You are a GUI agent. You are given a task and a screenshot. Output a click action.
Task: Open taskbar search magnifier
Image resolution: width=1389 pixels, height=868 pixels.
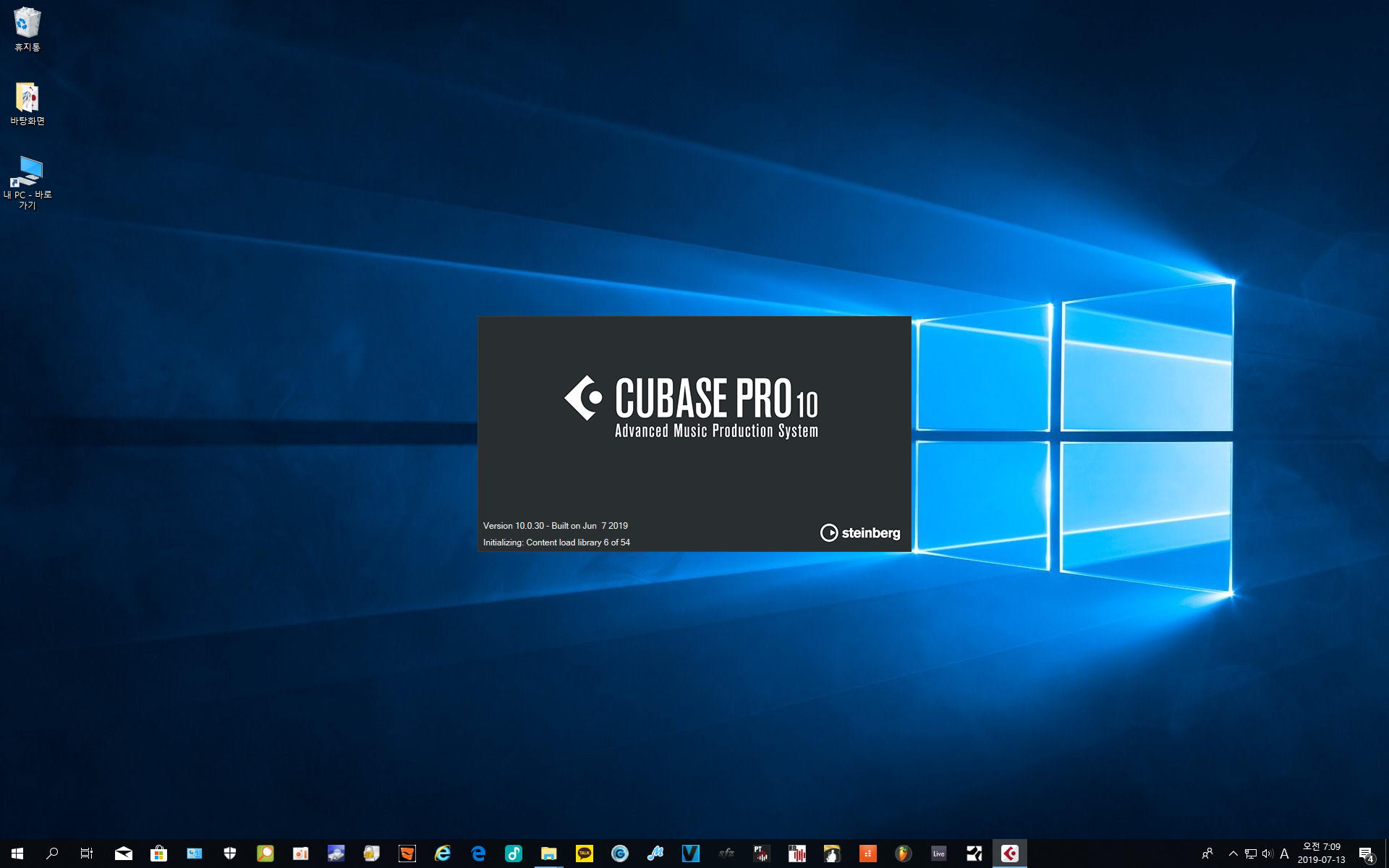pos(52,854)
